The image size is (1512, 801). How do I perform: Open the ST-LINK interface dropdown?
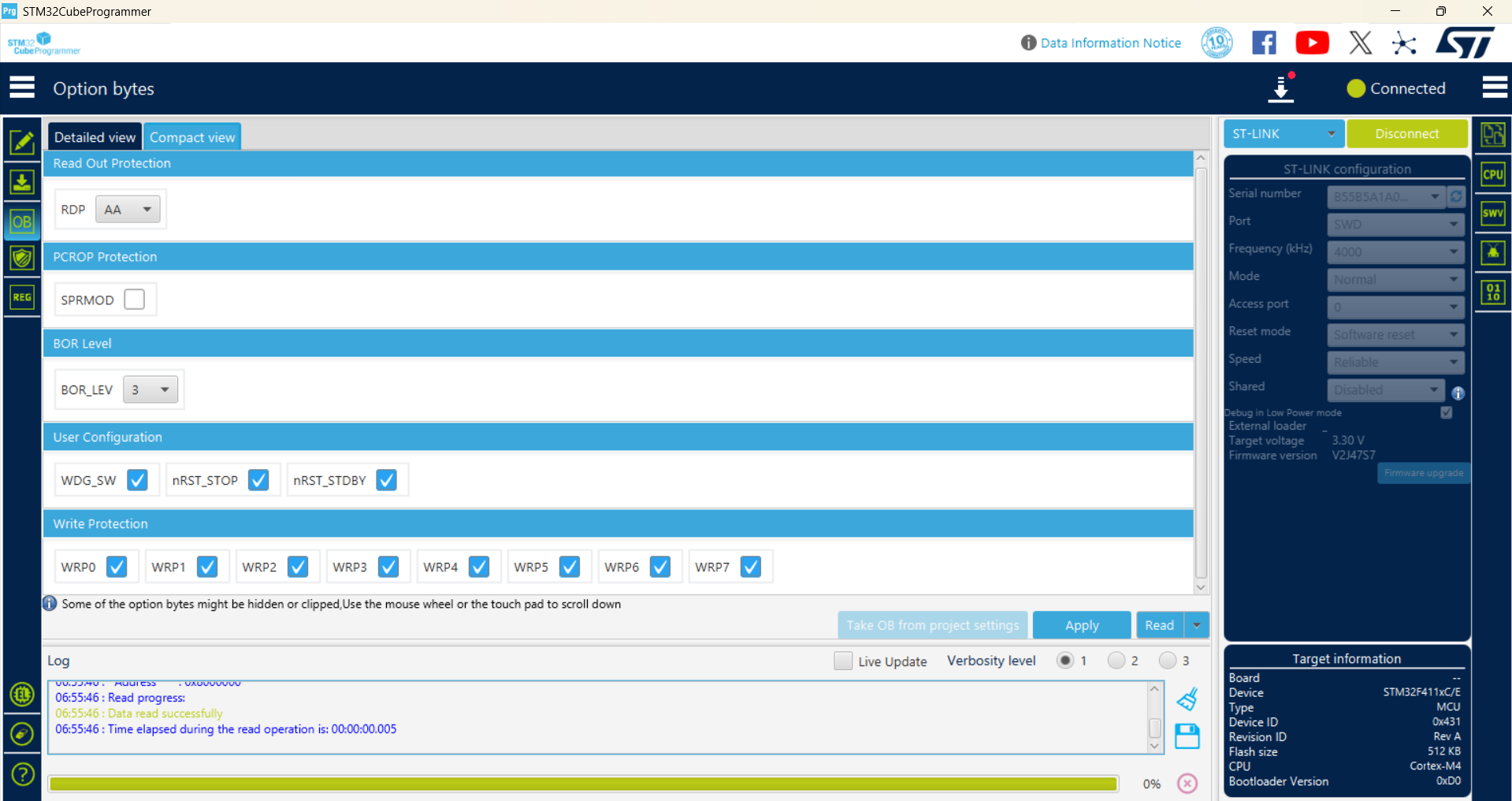click(x=1284, y=134)
